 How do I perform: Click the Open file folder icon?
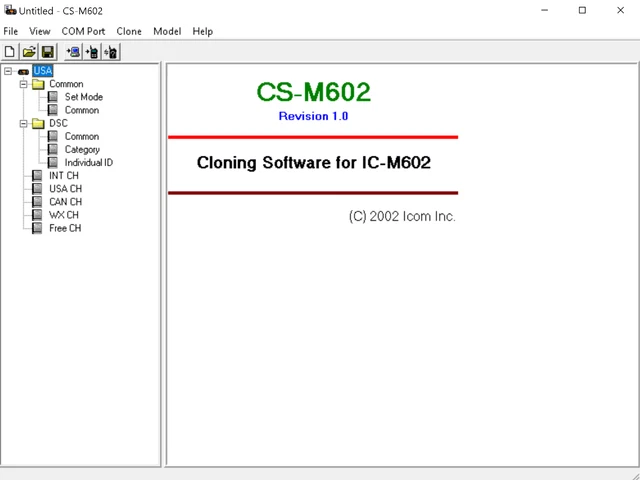tap(29, 52)
